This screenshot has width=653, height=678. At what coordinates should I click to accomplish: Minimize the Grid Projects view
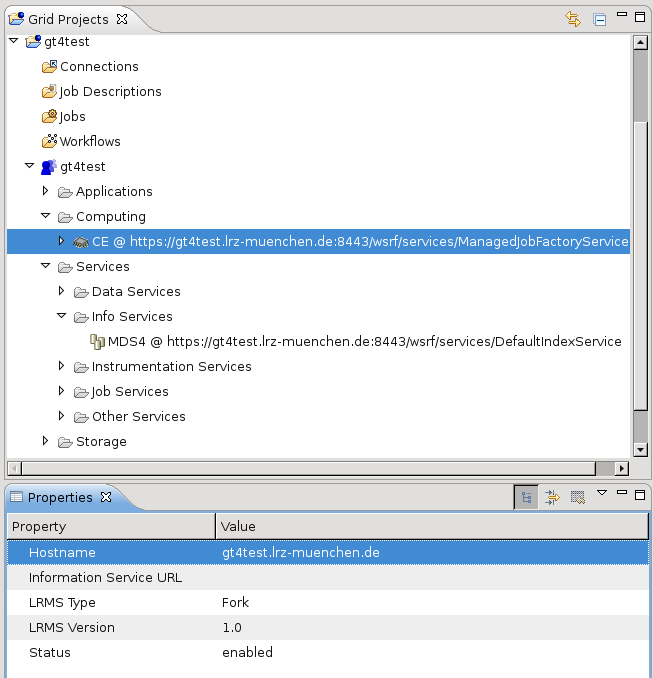pos(622,15)
